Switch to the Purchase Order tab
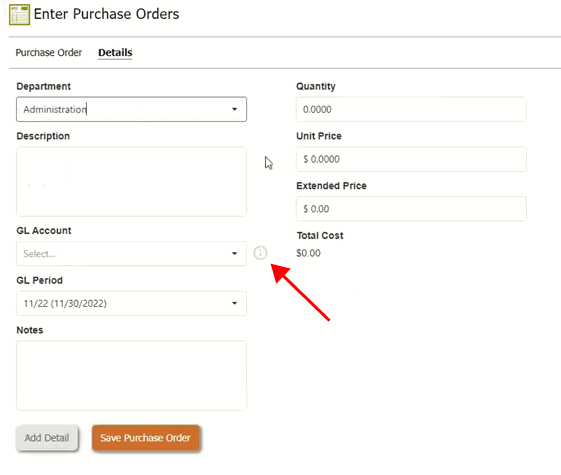The height and width of the screenshot is (475, 561). click(x=49, y=53)
